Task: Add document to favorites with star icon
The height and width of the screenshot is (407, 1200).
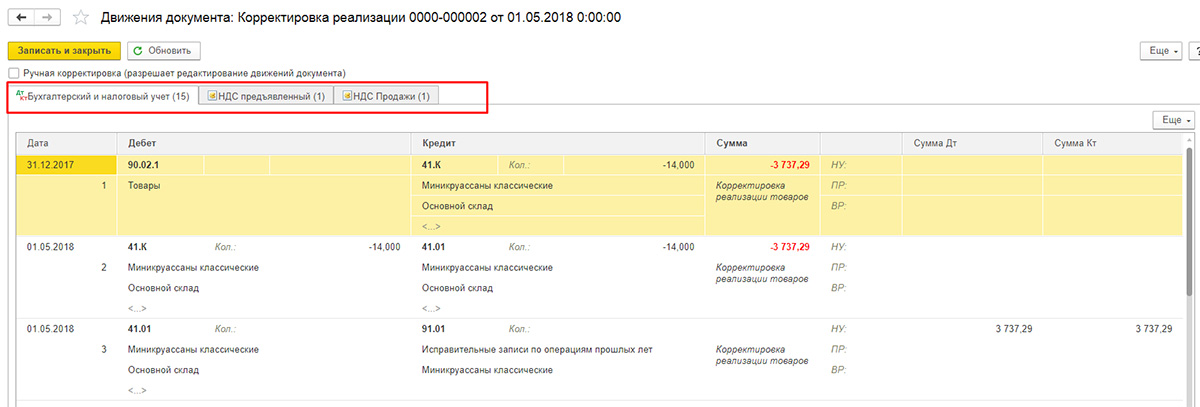Action: 81,18
